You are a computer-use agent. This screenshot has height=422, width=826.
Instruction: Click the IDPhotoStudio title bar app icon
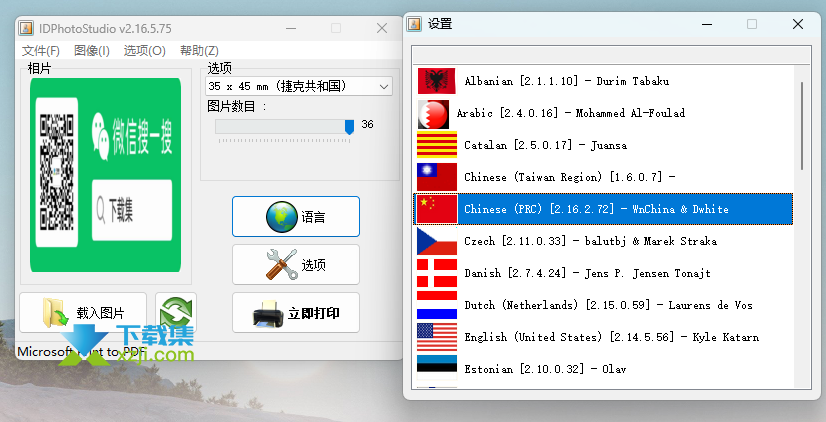click(26, 28)
